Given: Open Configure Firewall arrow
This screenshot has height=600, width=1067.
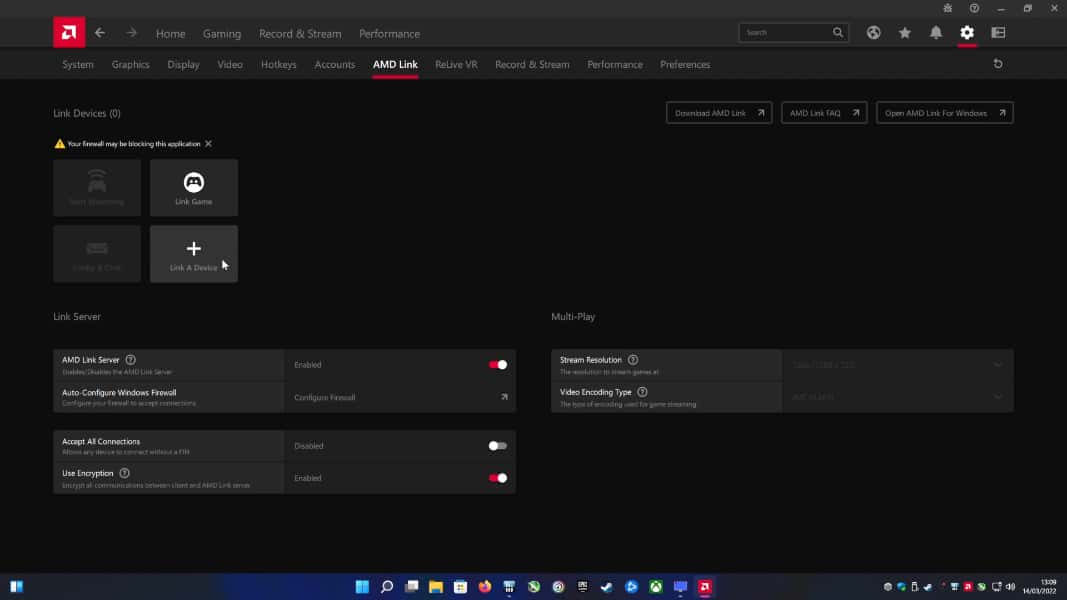Looking at the screenshot, I should pyautogui.click(x=504, y=397).
